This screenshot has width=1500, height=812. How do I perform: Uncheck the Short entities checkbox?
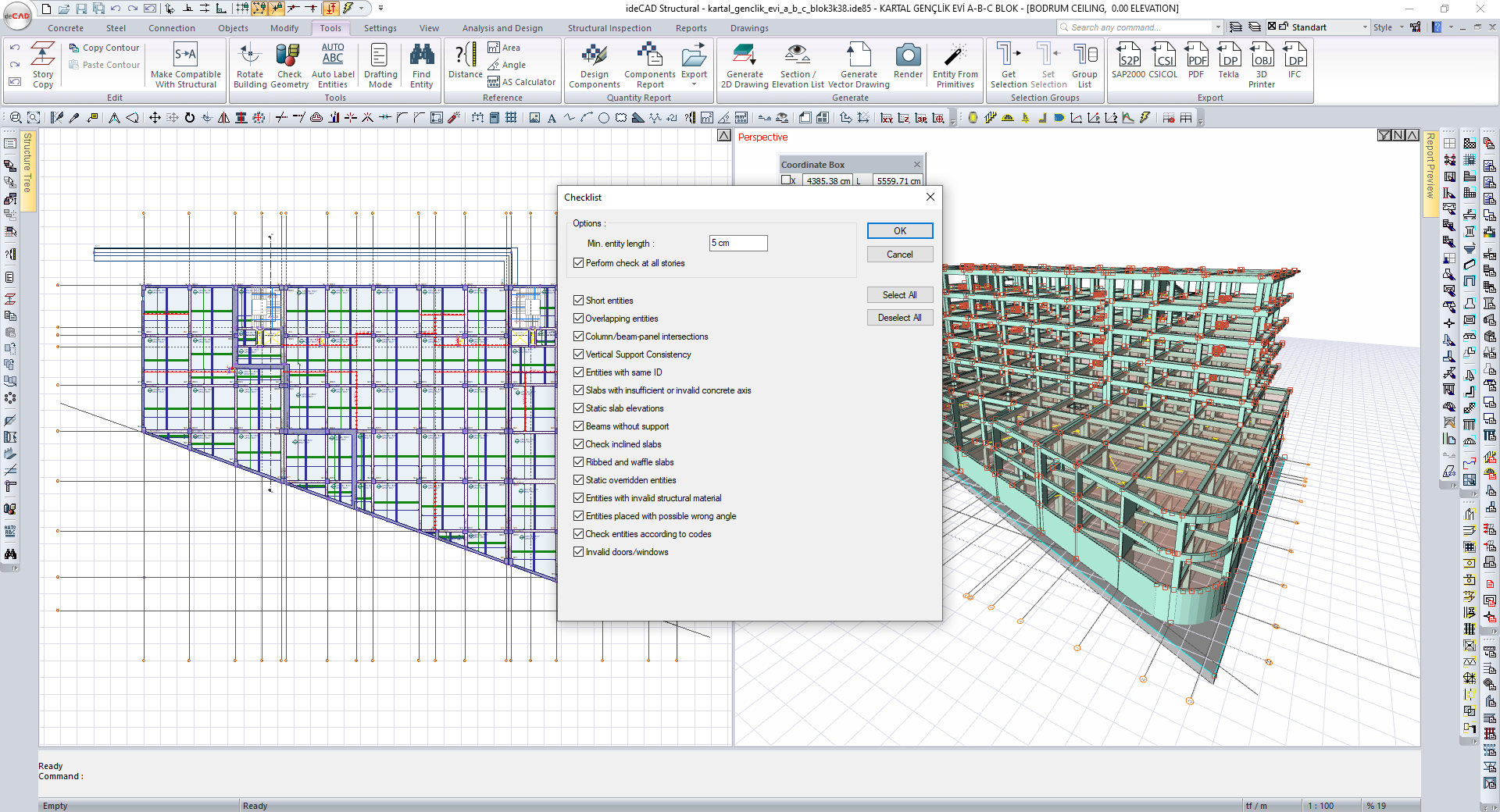point(579,301)
